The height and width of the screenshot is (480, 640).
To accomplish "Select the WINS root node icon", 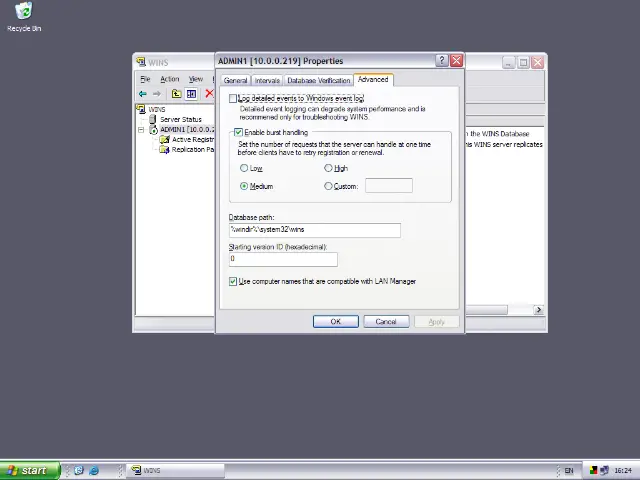I will click(141, 109).
